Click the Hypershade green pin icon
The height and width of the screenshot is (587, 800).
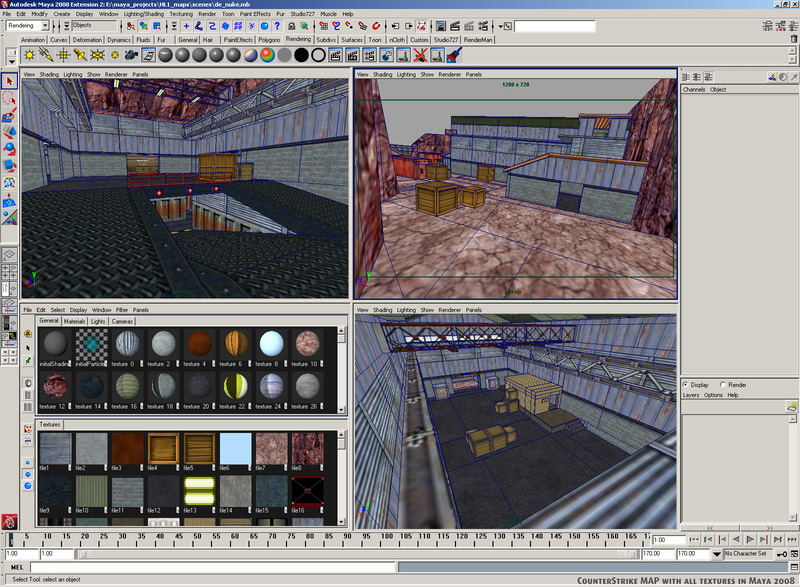tap(28, 361)
